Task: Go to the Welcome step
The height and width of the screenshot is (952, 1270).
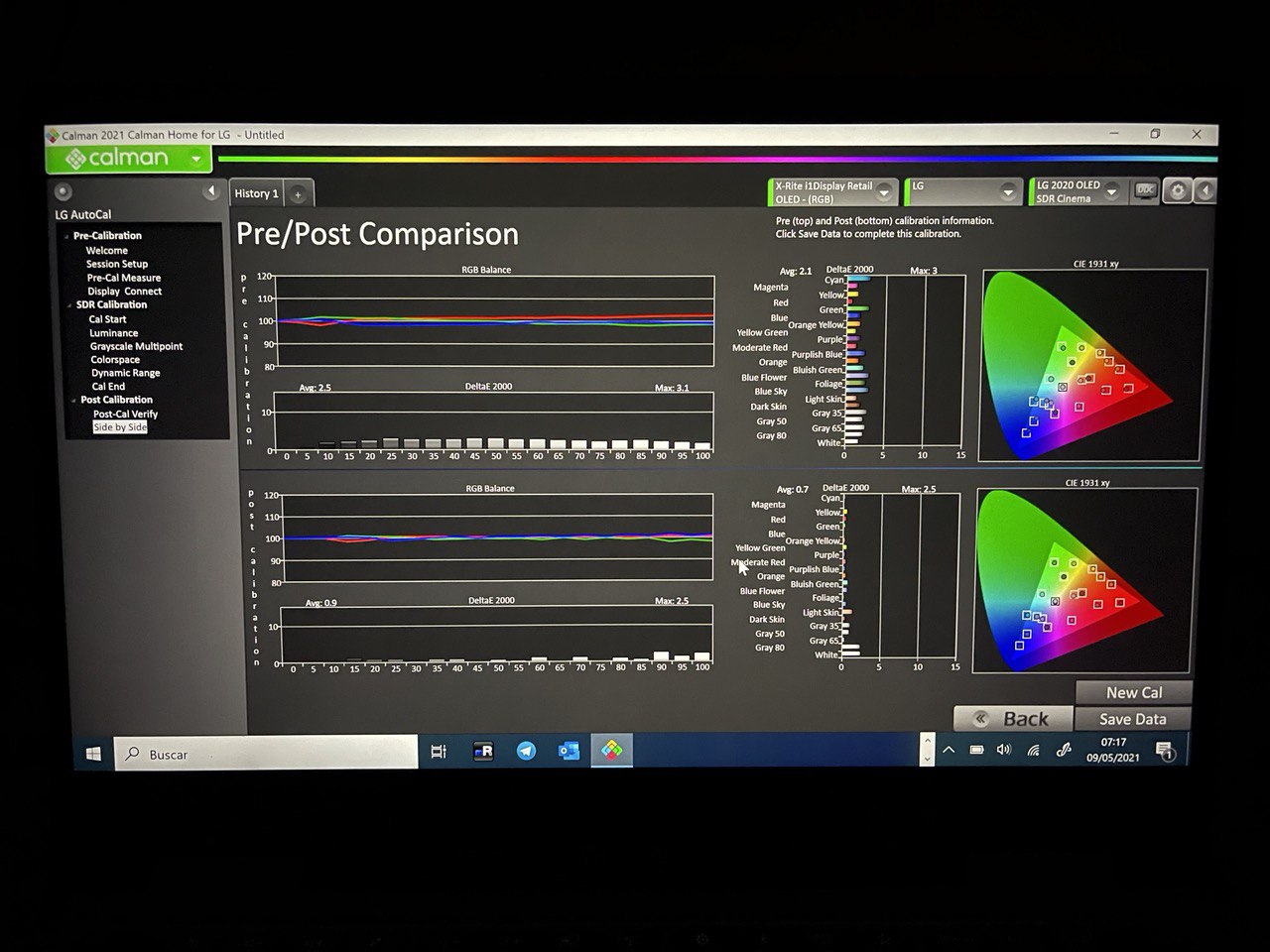Action: pyautogui.click(x=106, y=251)
